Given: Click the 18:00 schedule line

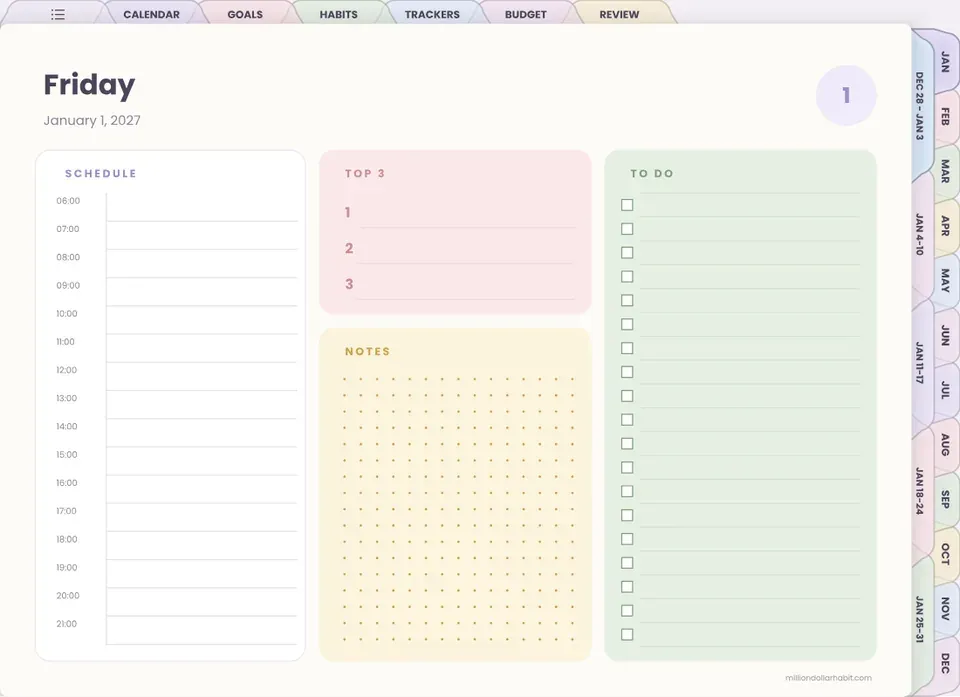Looking at the screenshot, I should coord(202,545).
